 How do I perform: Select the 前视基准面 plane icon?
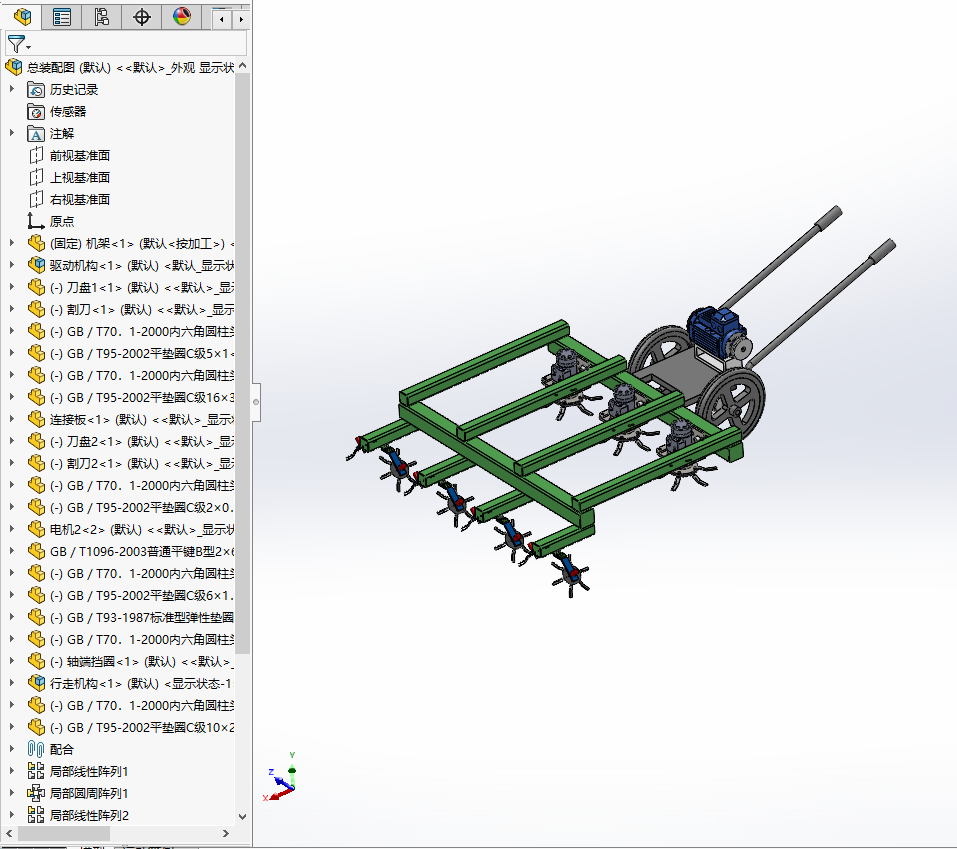point(36,156)
